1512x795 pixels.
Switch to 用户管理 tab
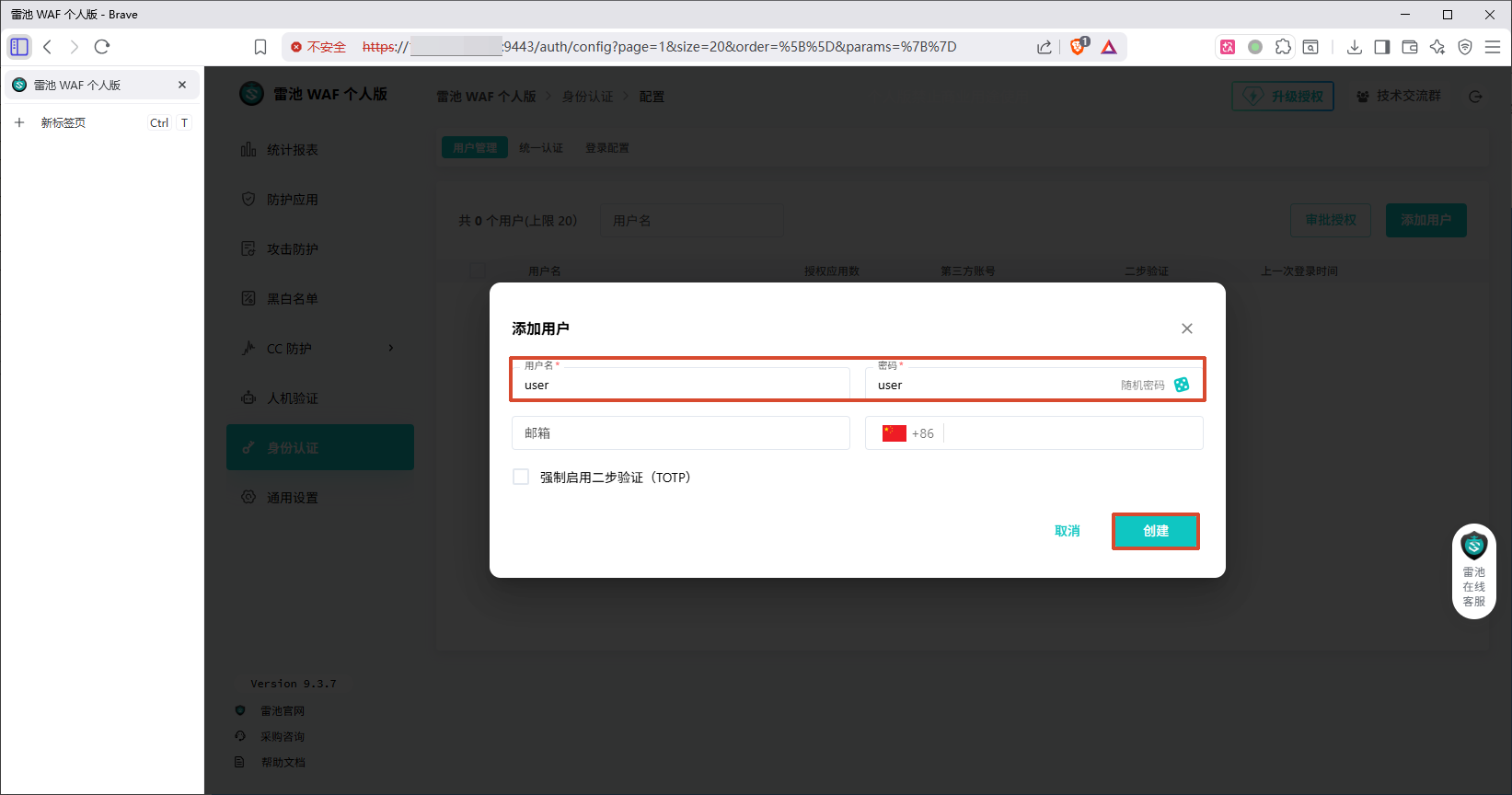(x=475, y=147)
